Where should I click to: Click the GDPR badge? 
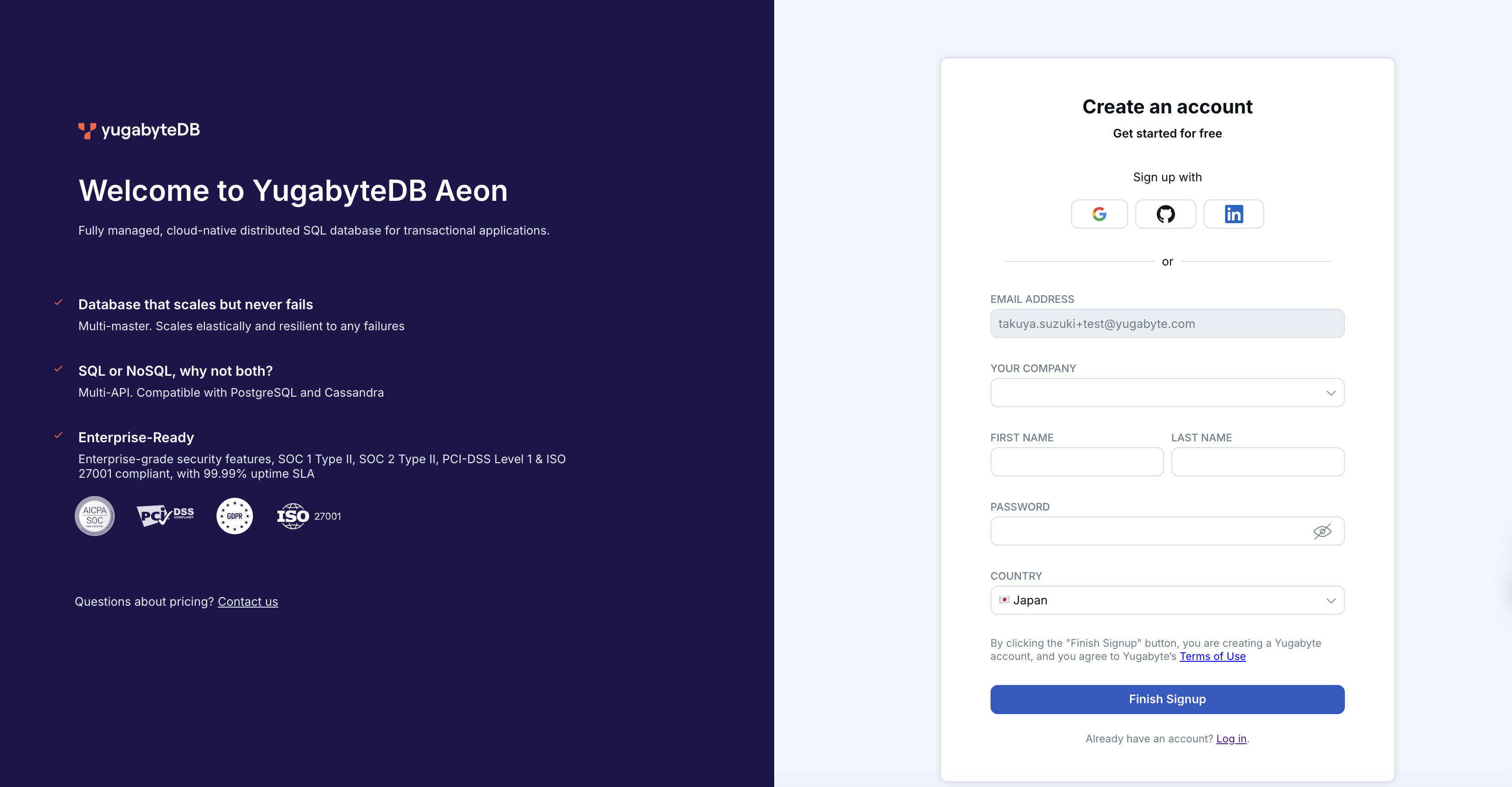(234, 516)
